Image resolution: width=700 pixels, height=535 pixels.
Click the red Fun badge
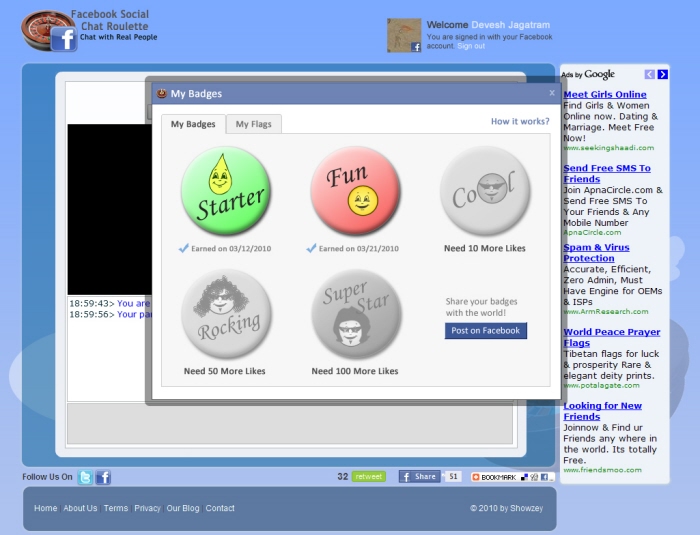[x=355, y=191]
